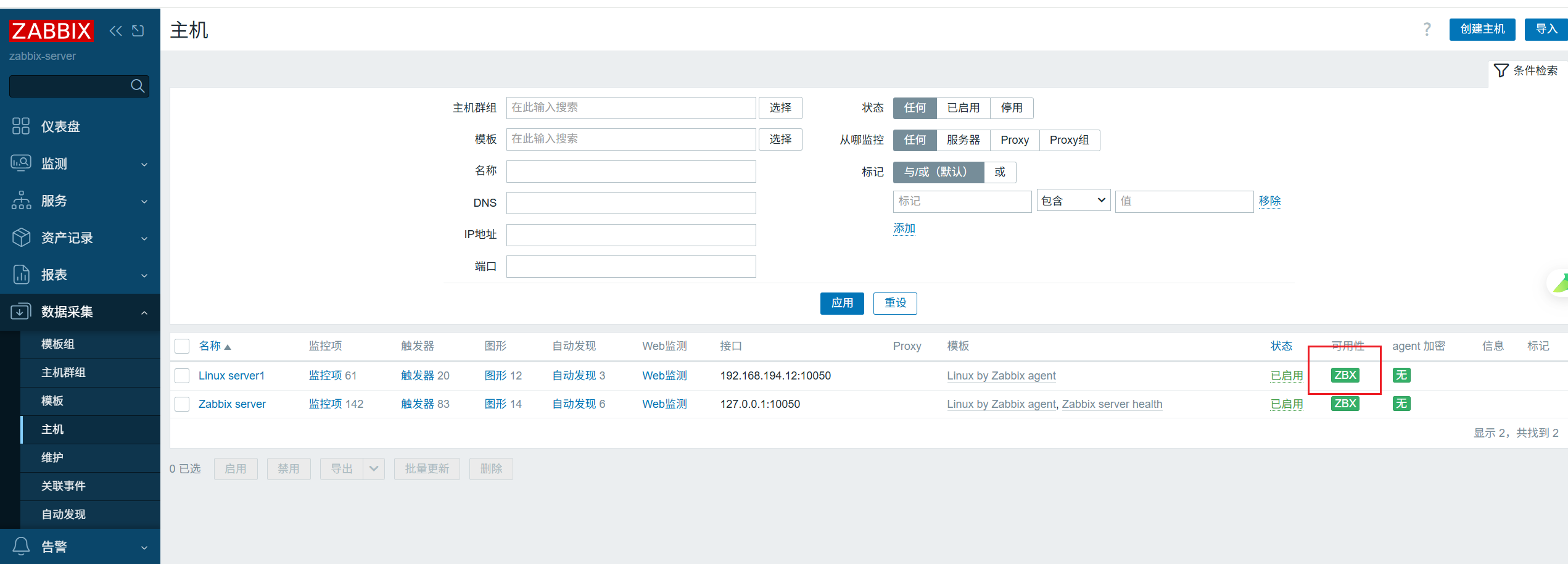Viewport: 1568px width, 564px height.
Task: Click the 服务 services icon
Action: coord(21,201)
